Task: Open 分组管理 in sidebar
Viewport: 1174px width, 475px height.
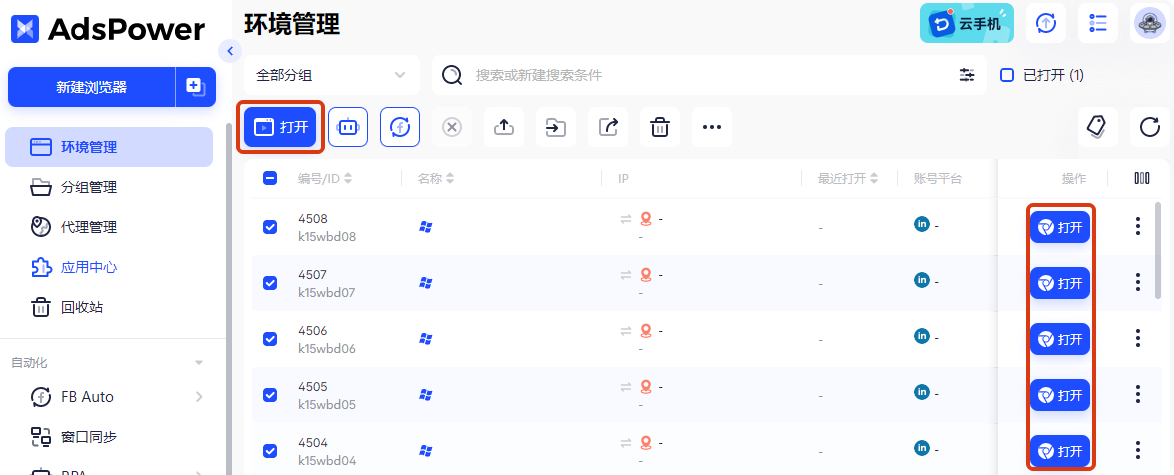Action: pos(89,187)
